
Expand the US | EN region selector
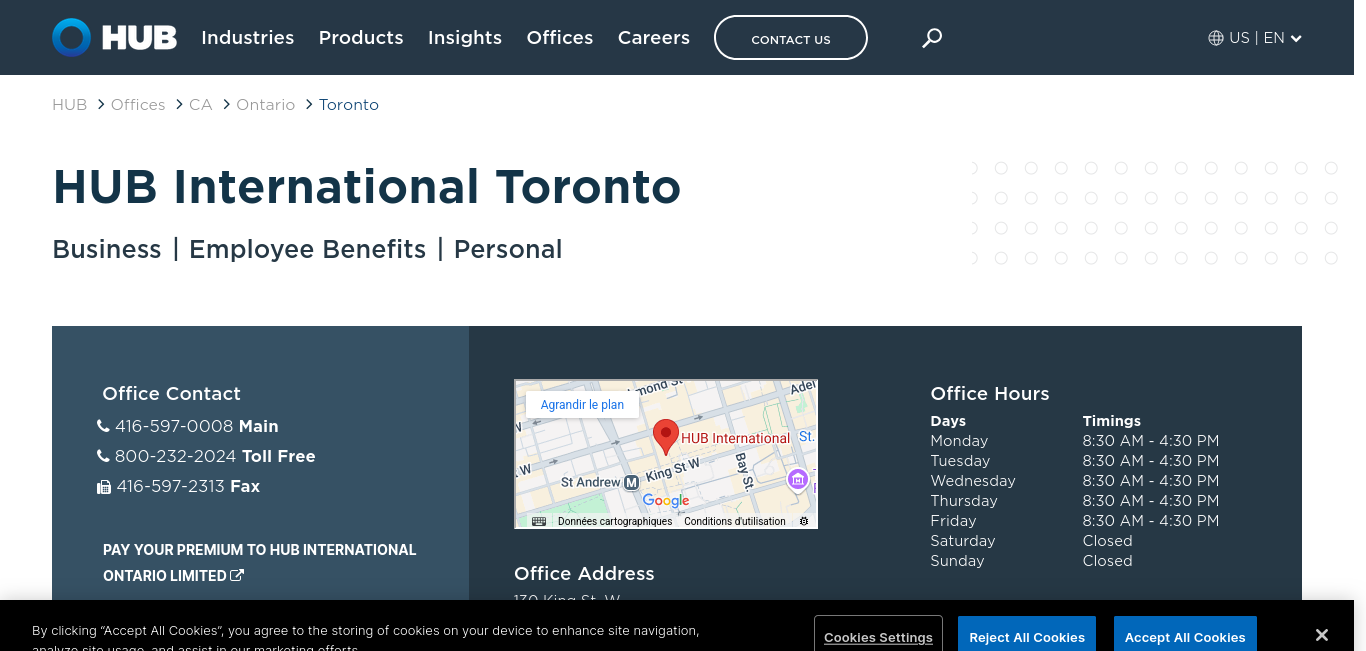pyautogui.click(x=1255, y=38)
